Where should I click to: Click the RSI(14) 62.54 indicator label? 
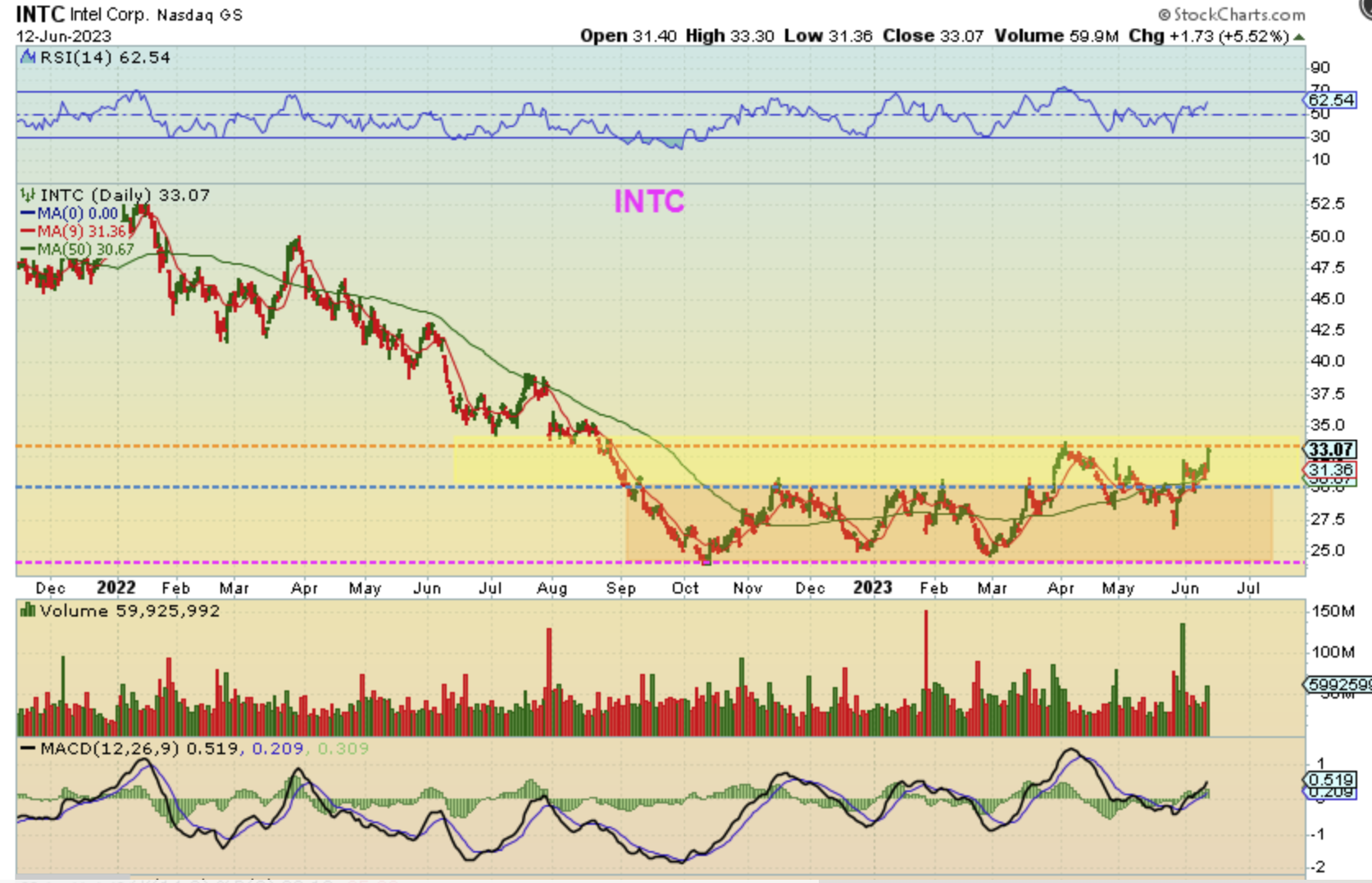click(105, 57)
